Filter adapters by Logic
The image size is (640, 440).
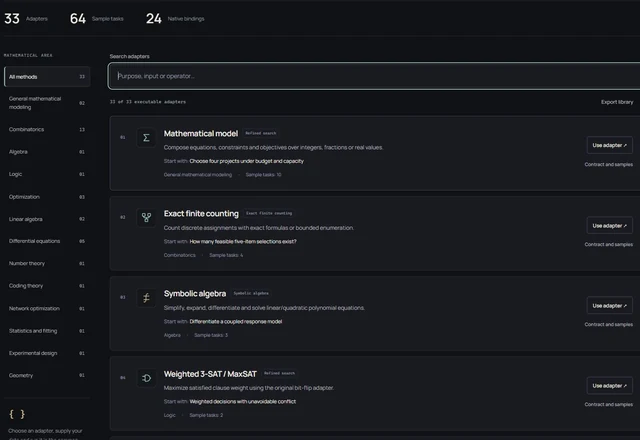(47, 174)
